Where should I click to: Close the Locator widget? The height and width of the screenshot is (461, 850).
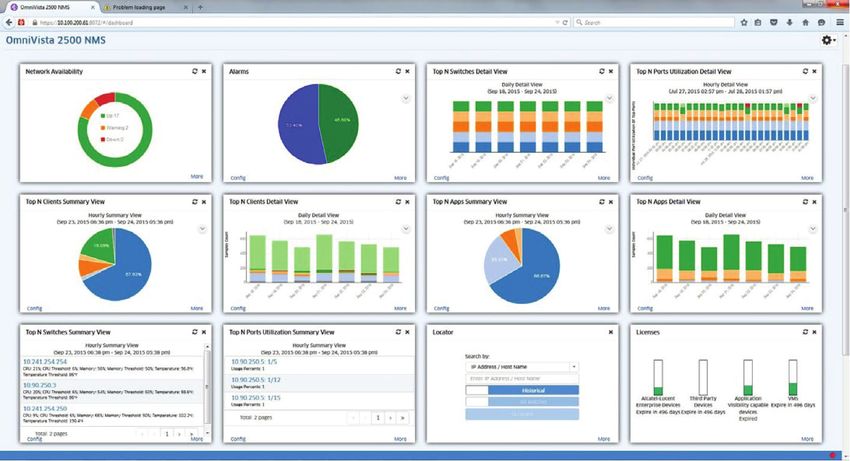click(x=611, y=332)
